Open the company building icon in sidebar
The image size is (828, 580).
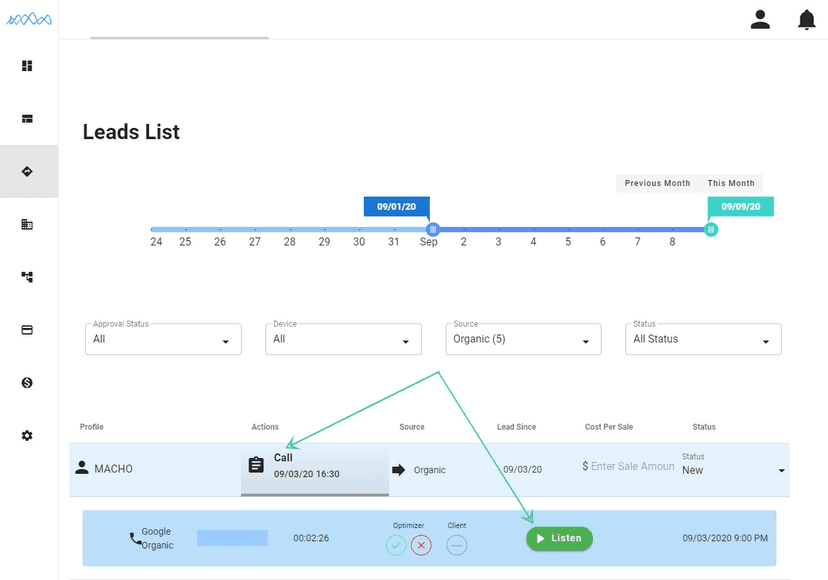(x=27, y=225)
